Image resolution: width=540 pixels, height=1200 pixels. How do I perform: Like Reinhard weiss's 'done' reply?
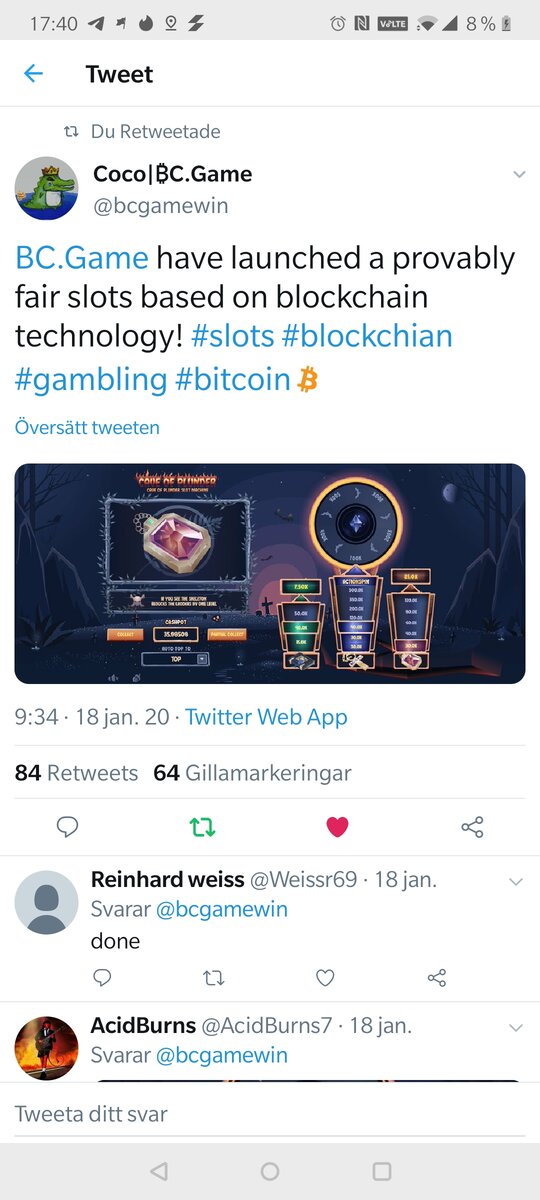tap(325, 977)
